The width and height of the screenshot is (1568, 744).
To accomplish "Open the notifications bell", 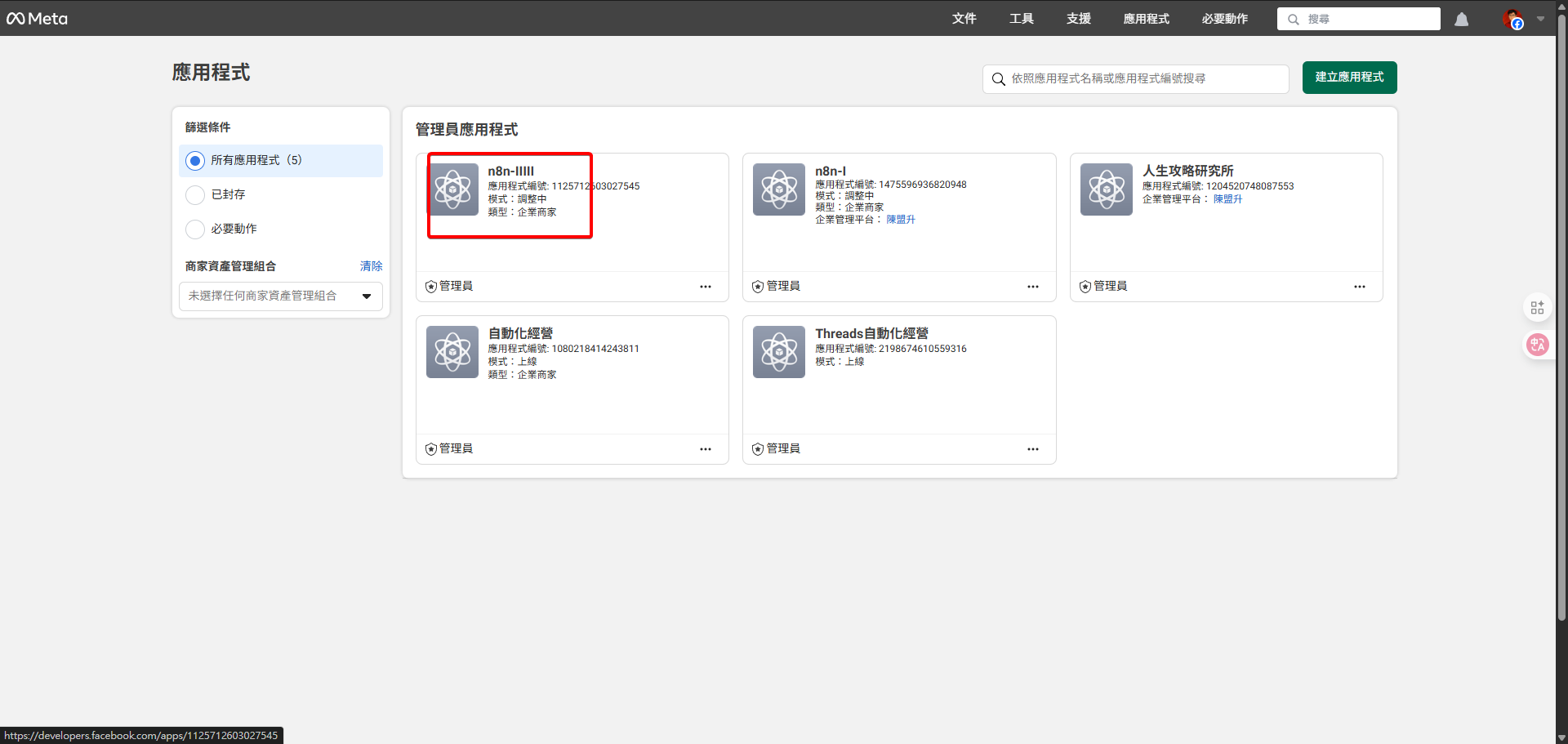I will point(1461,20).
